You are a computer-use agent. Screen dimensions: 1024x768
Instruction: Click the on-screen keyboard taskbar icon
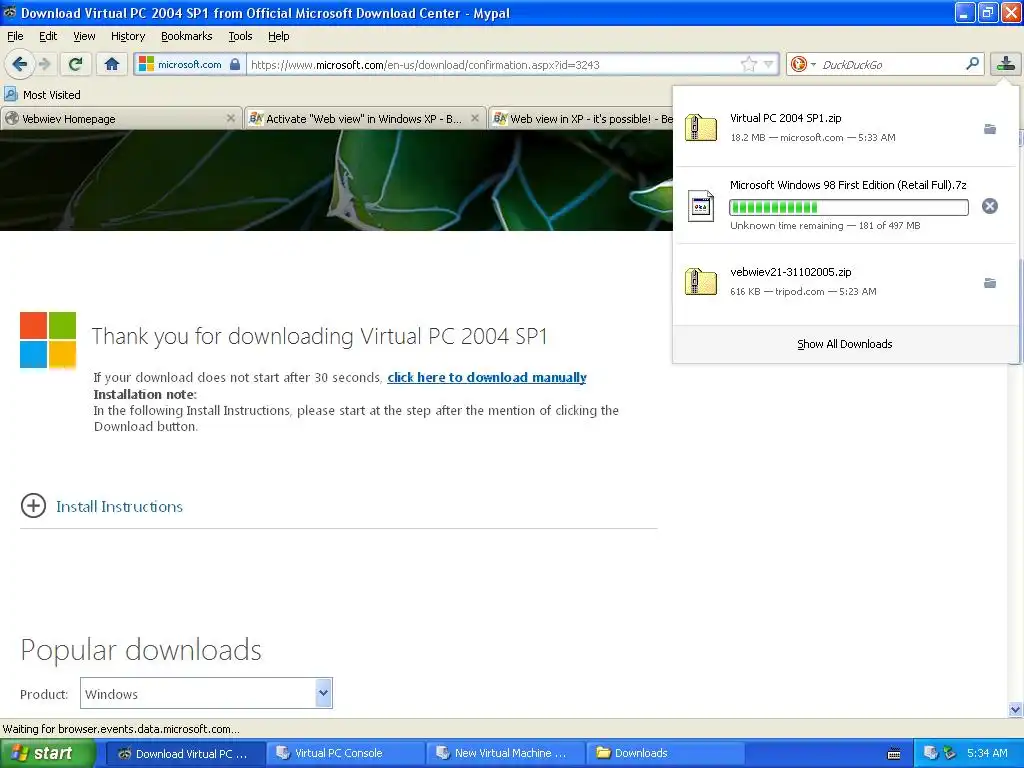(894, 754)
